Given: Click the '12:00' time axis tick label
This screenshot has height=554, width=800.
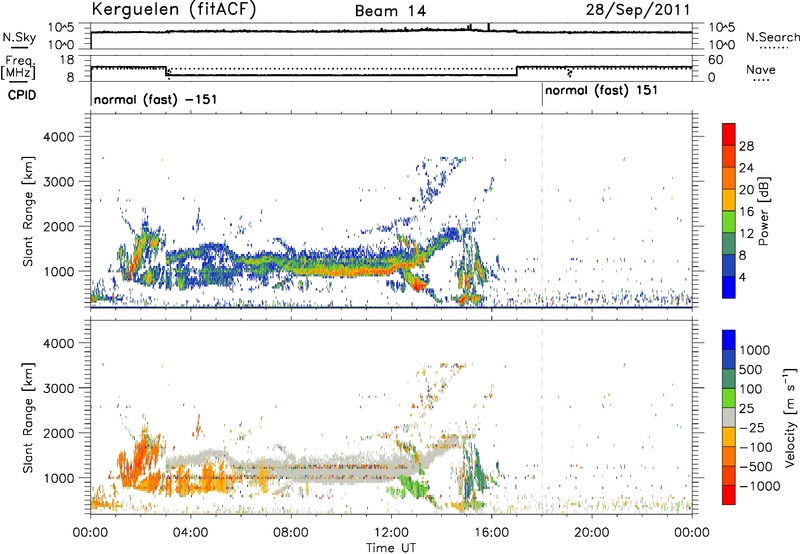Looking at the screenshot, I should click(391, 533).
